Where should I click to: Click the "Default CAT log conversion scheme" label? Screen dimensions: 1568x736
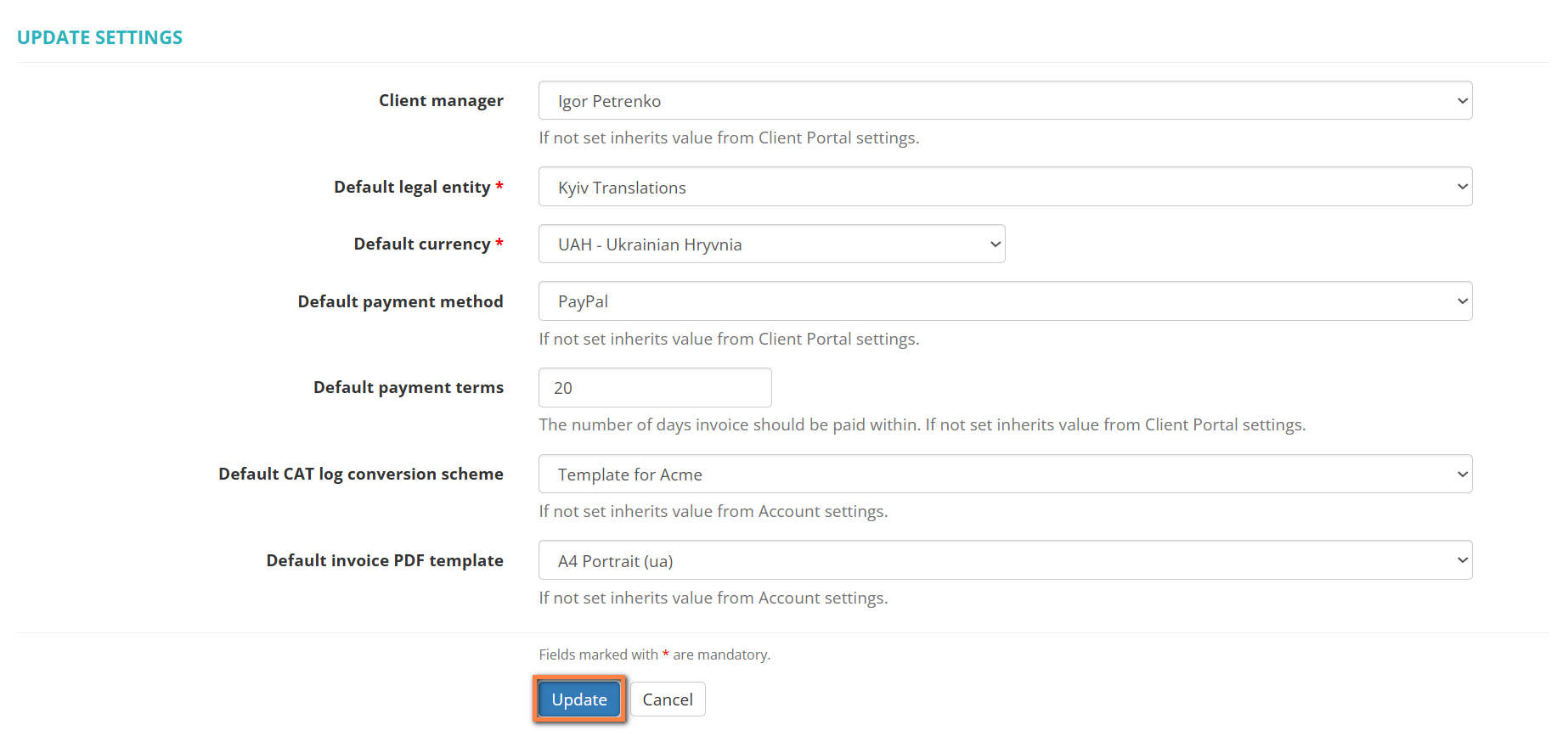tap(360, 475)
